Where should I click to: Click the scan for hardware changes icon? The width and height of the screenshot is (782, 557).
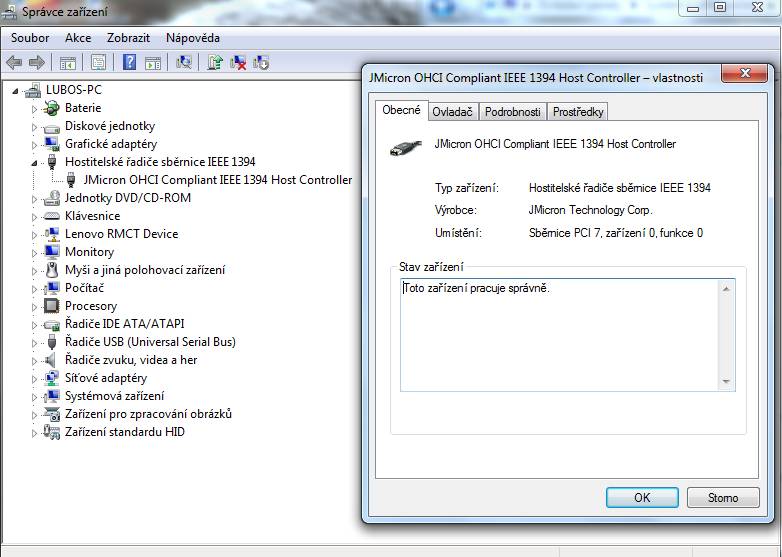(184, 62)
